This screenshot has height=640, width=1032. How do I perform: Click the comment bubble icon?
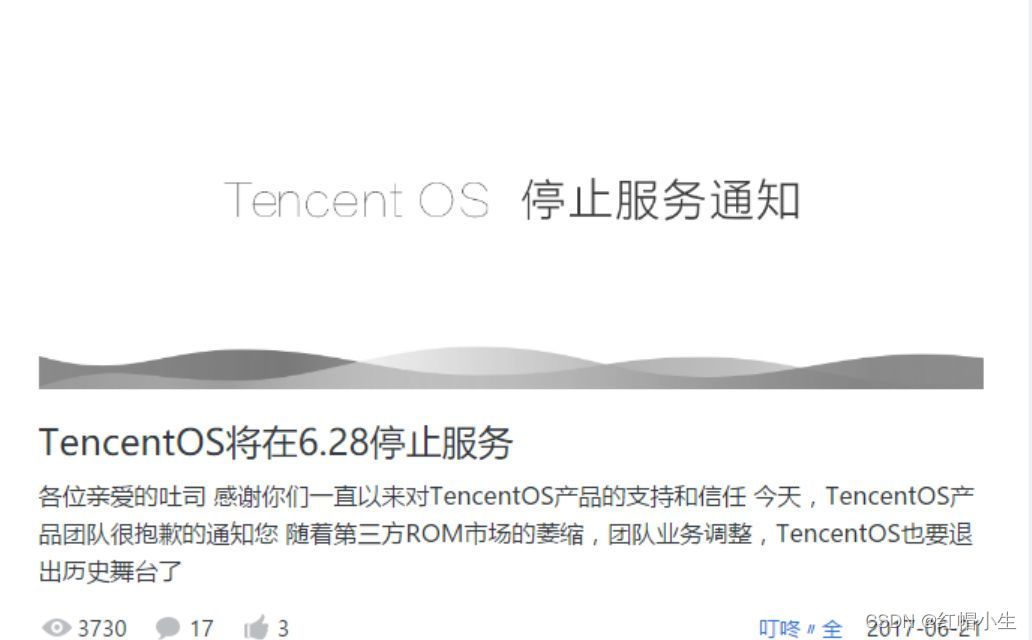pos(167,627)
